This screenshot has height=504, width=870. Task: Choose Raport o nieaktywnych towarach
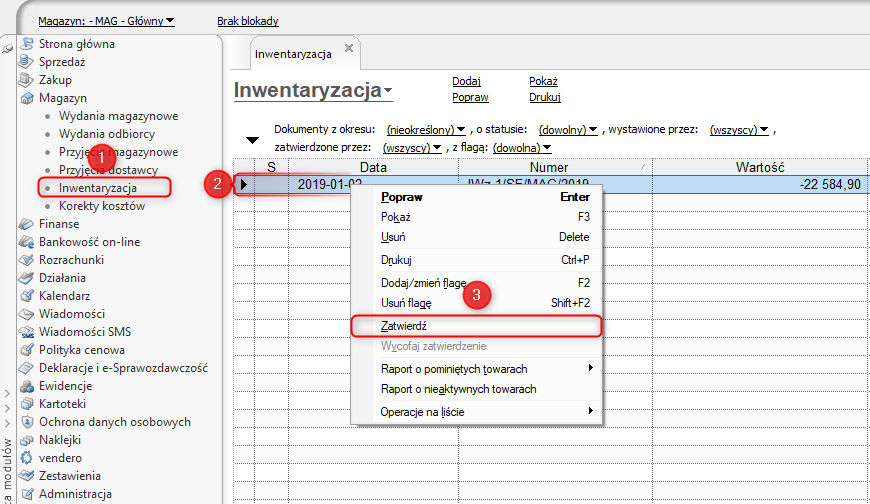point(477,389)
